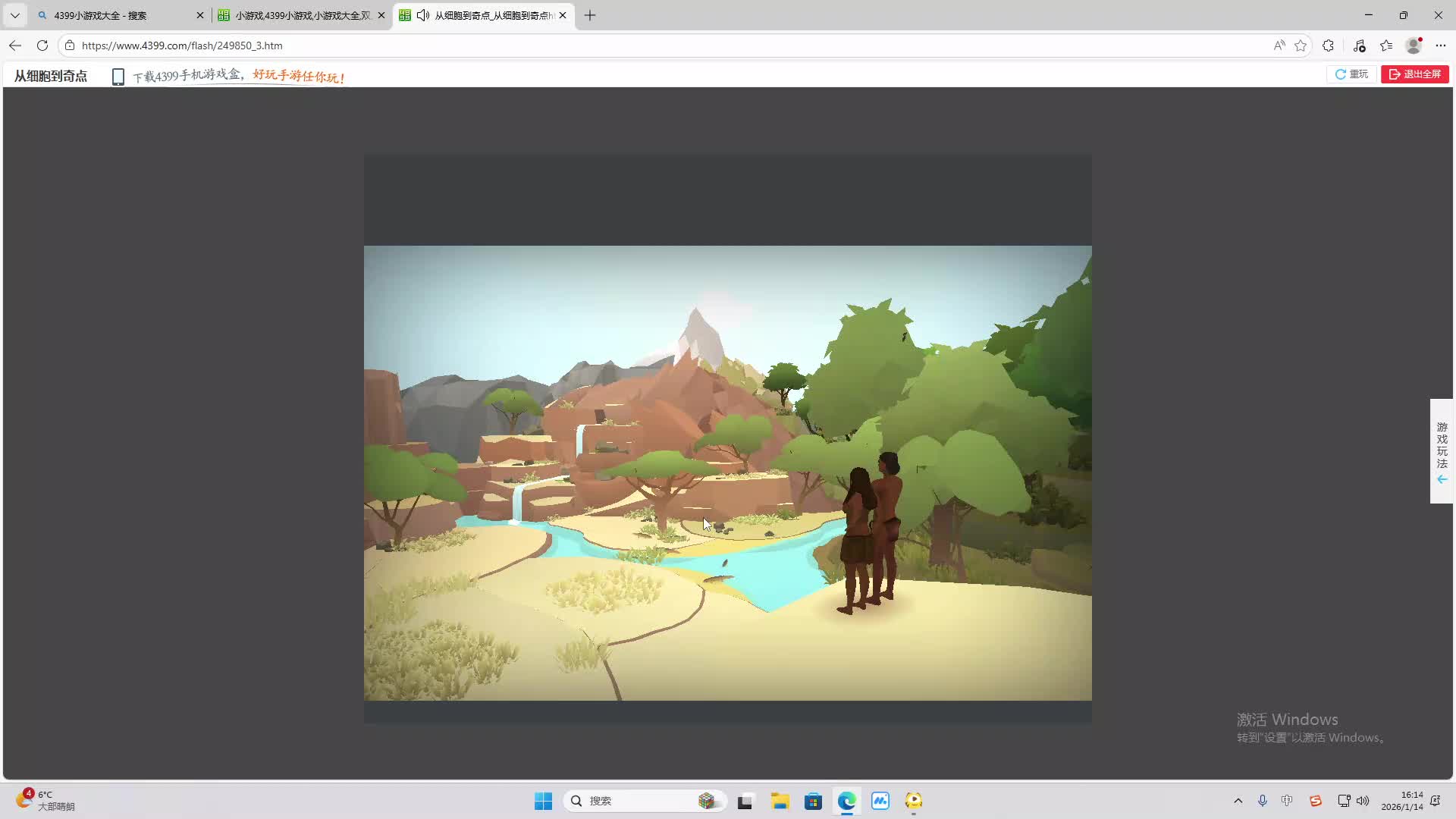Open the read aloud option
The image size is (1456, 819).
(x=1279, y=45)
